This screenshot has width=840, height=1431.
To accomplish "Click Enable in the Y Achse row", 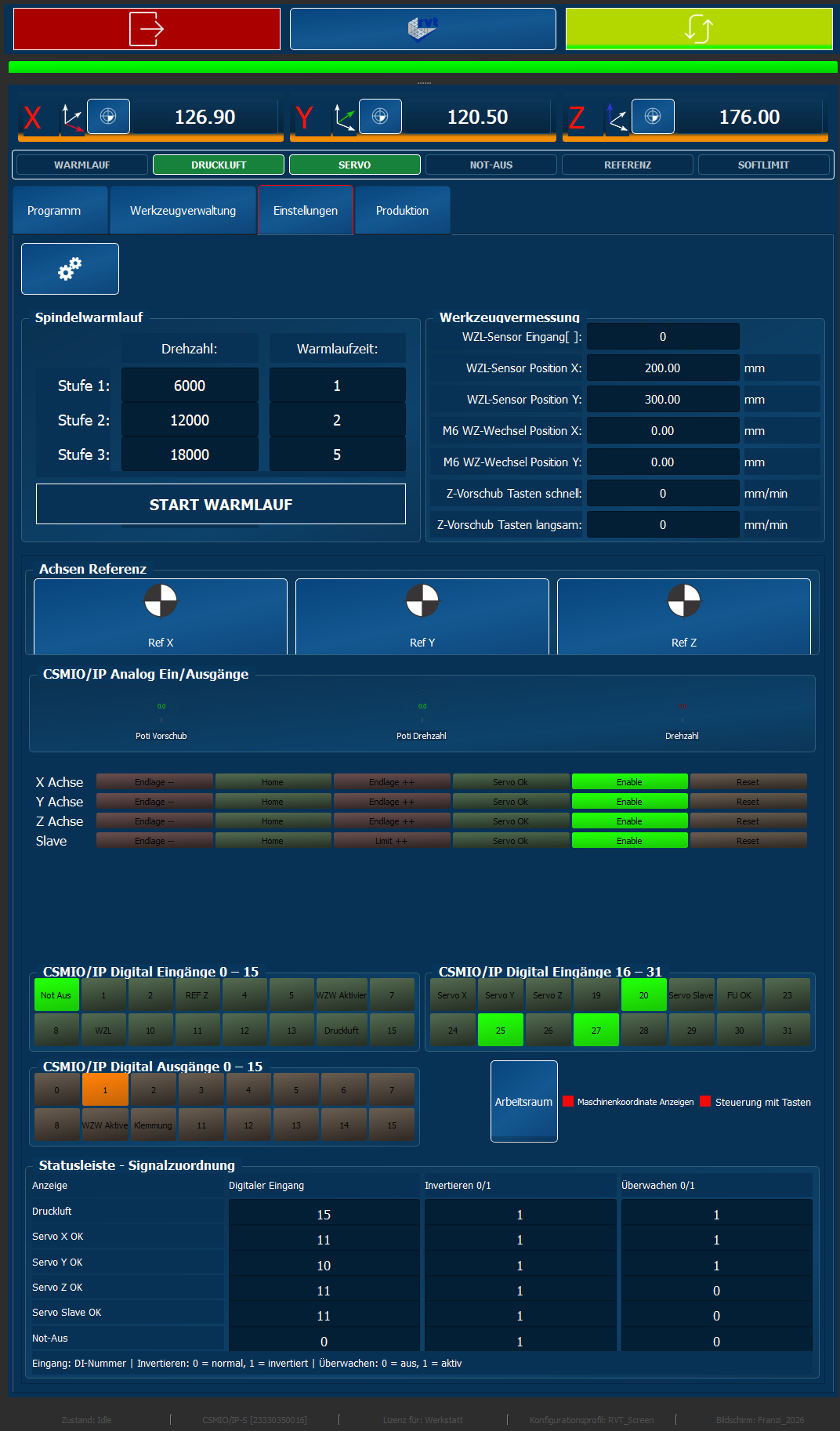I will click(630, 802).
